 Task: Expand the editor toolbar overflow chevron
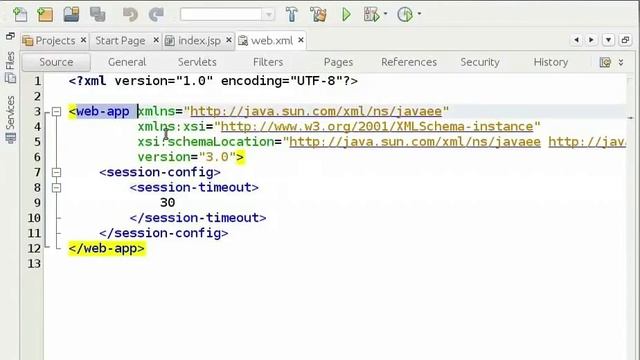coord(621,62)
